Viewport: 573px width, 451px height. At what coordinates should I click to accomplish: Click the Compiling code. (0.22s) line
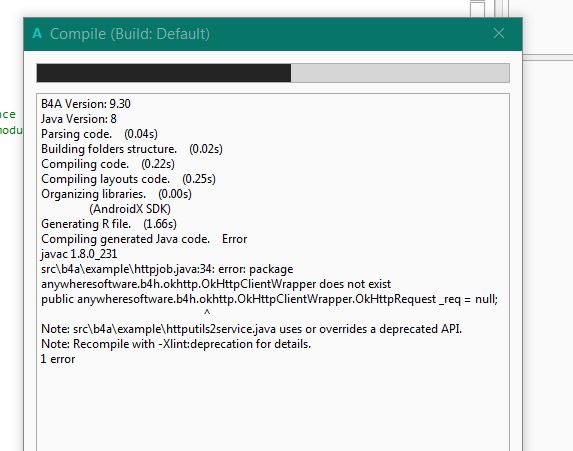point(108,164)
